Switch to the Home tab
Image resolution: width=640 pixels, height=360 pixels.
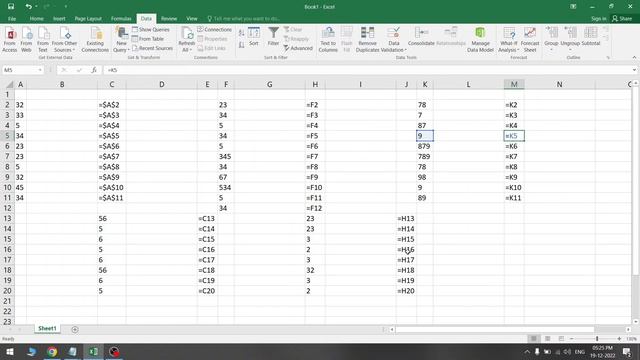tap(36, 18)
